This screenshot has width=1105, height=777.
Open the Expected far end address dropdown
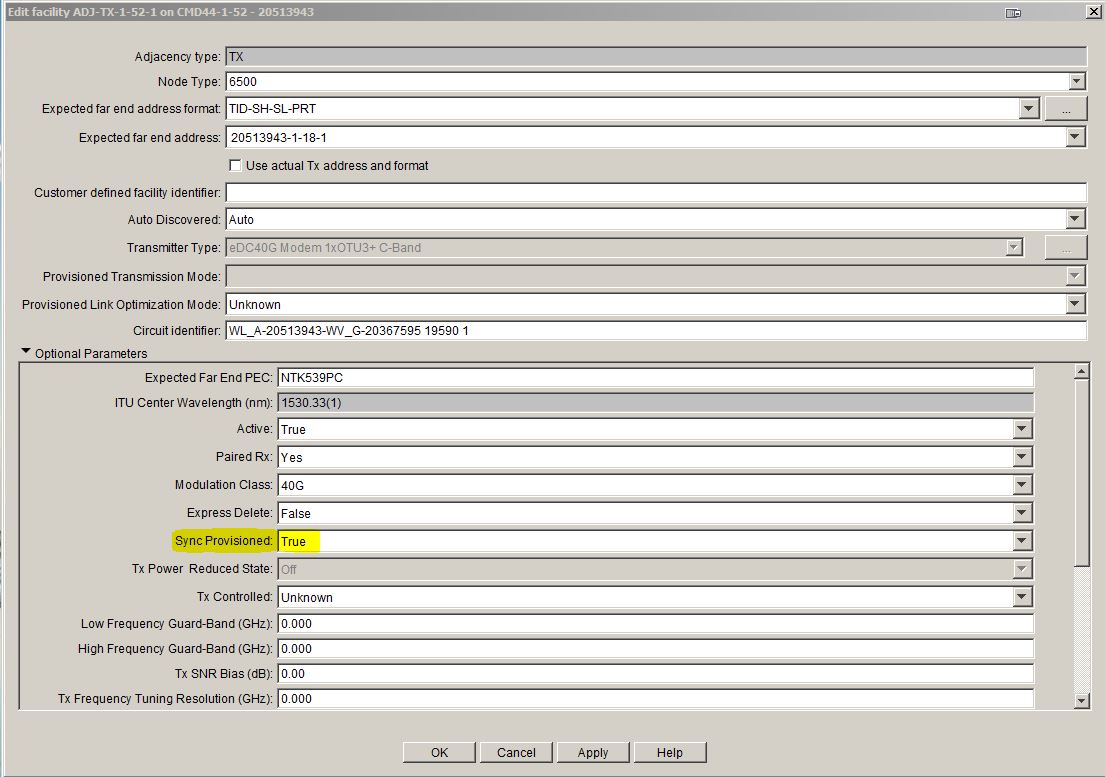click(x=1075, y=137)
